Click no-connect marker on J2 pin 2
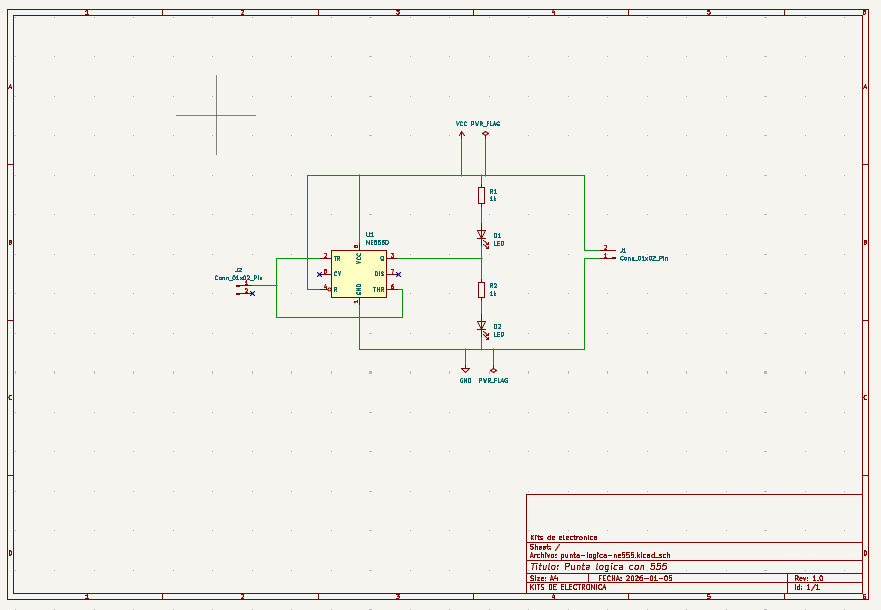881x610 pixels. [252, 293]
